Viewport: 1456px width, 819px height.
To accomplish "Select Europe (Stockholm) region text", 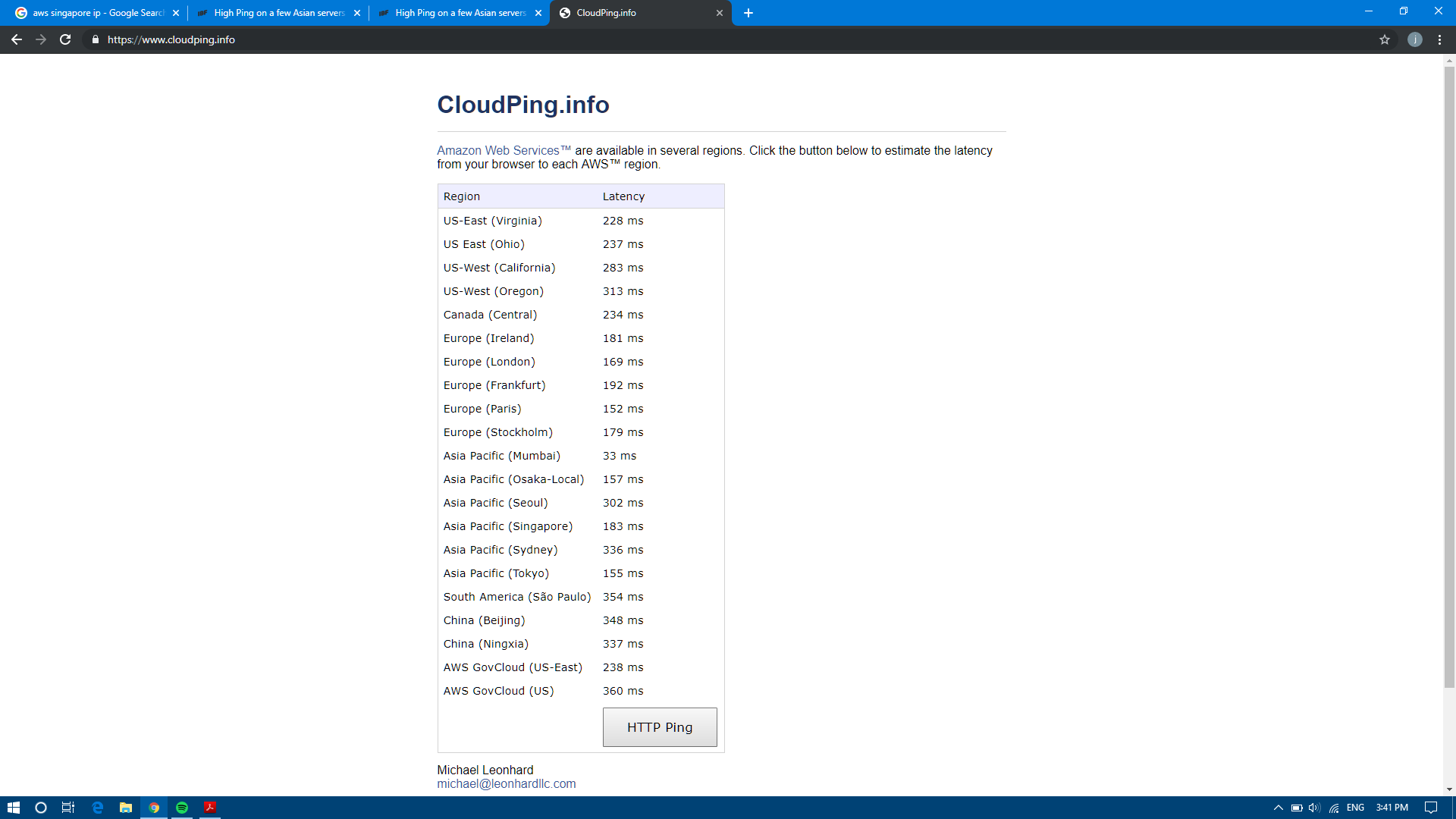I will coord(498,432).
